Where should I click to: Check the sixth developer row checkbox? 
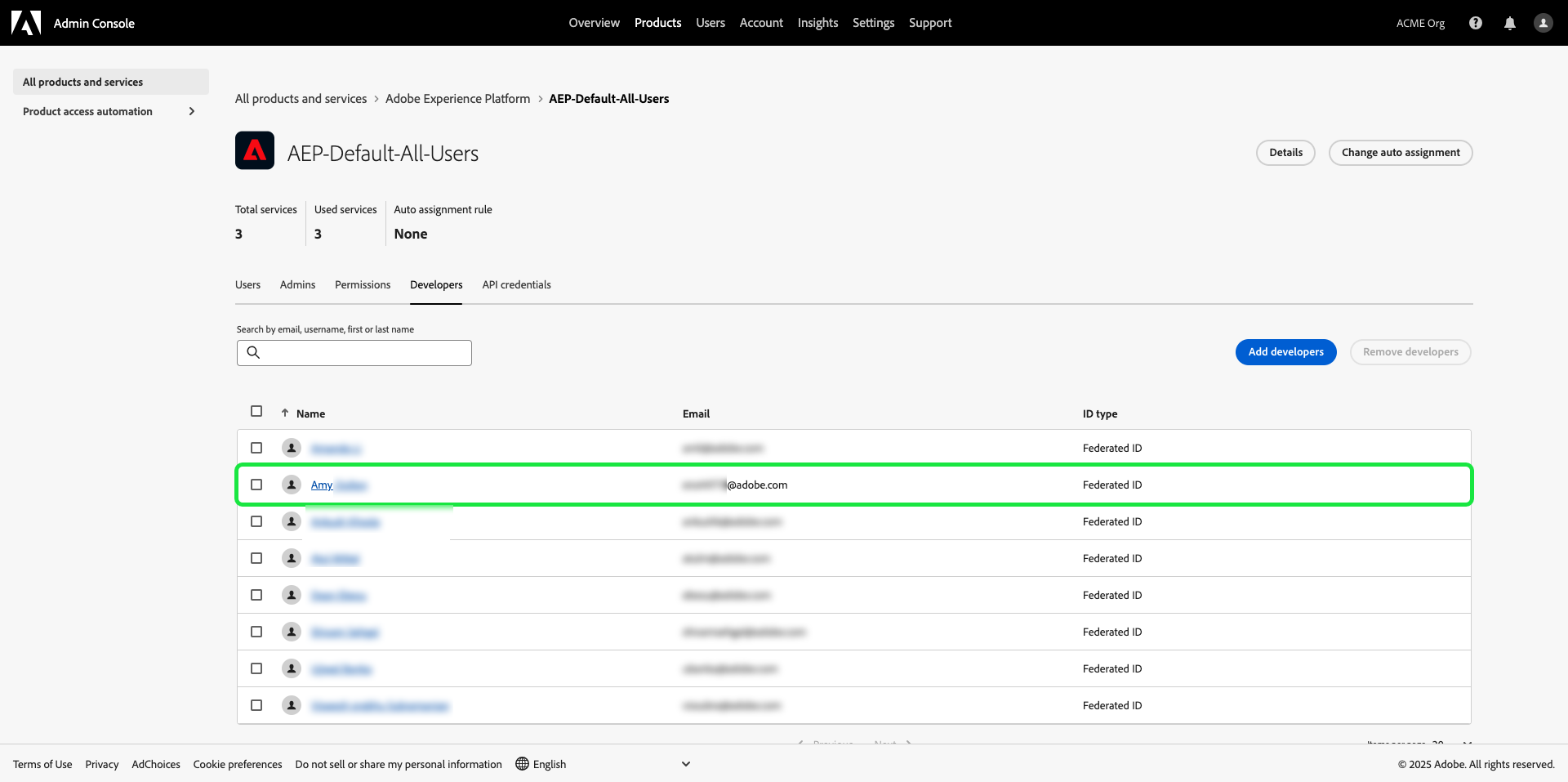point(256,632)
